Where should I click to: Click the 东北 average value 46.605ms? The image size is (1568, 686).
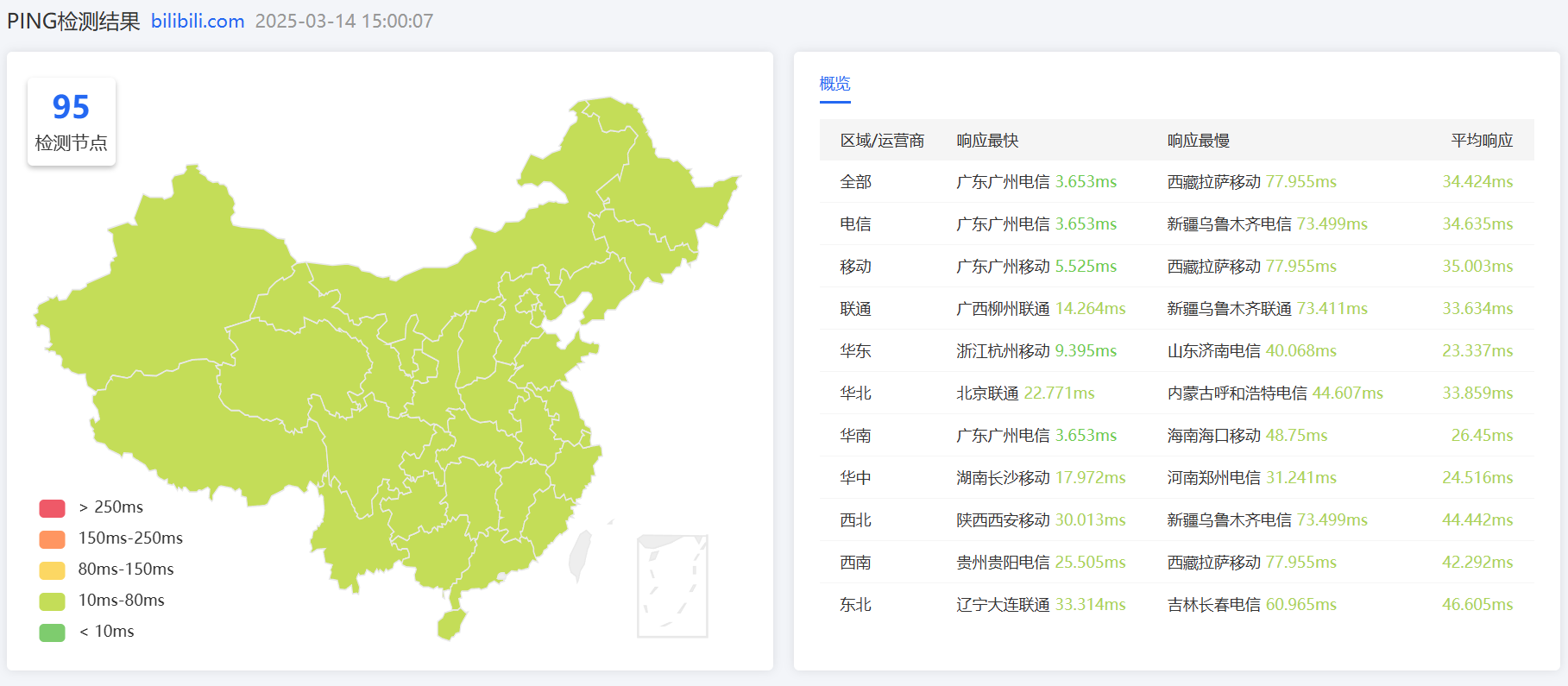pos(1477,605)
